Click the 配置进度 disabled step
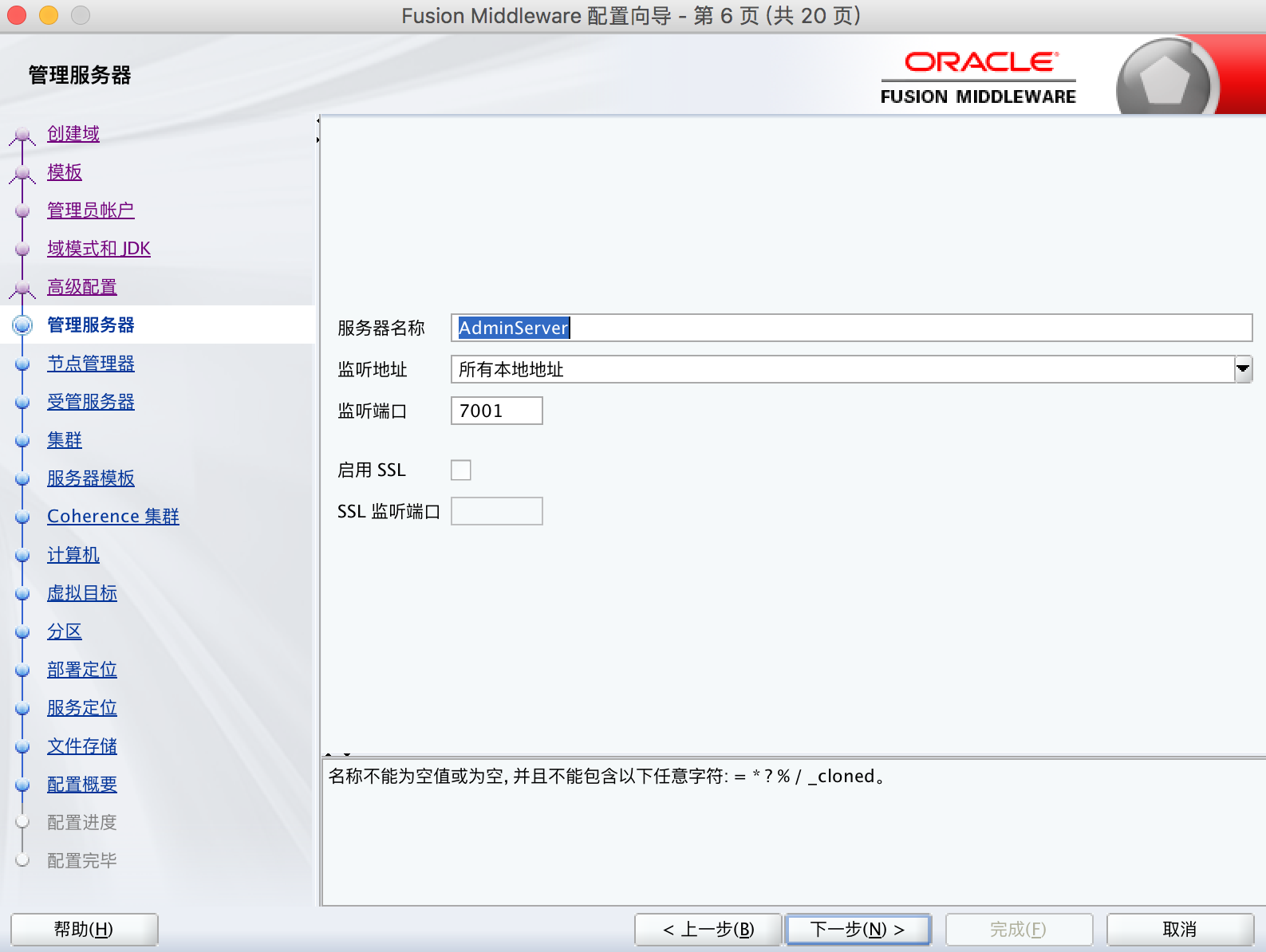This screenshot has width=1266, height=952. click(x=82, y=823)
